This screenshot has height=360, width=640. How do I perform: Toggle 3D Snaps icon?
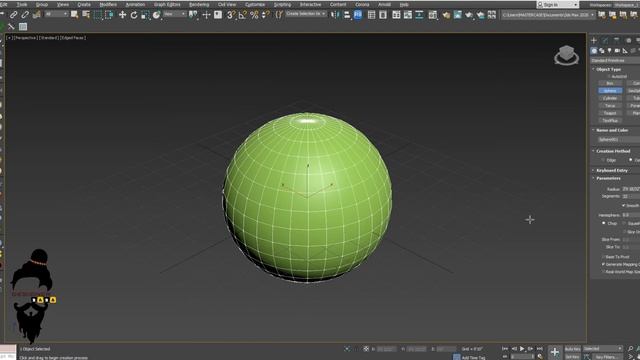click(231, 15)
